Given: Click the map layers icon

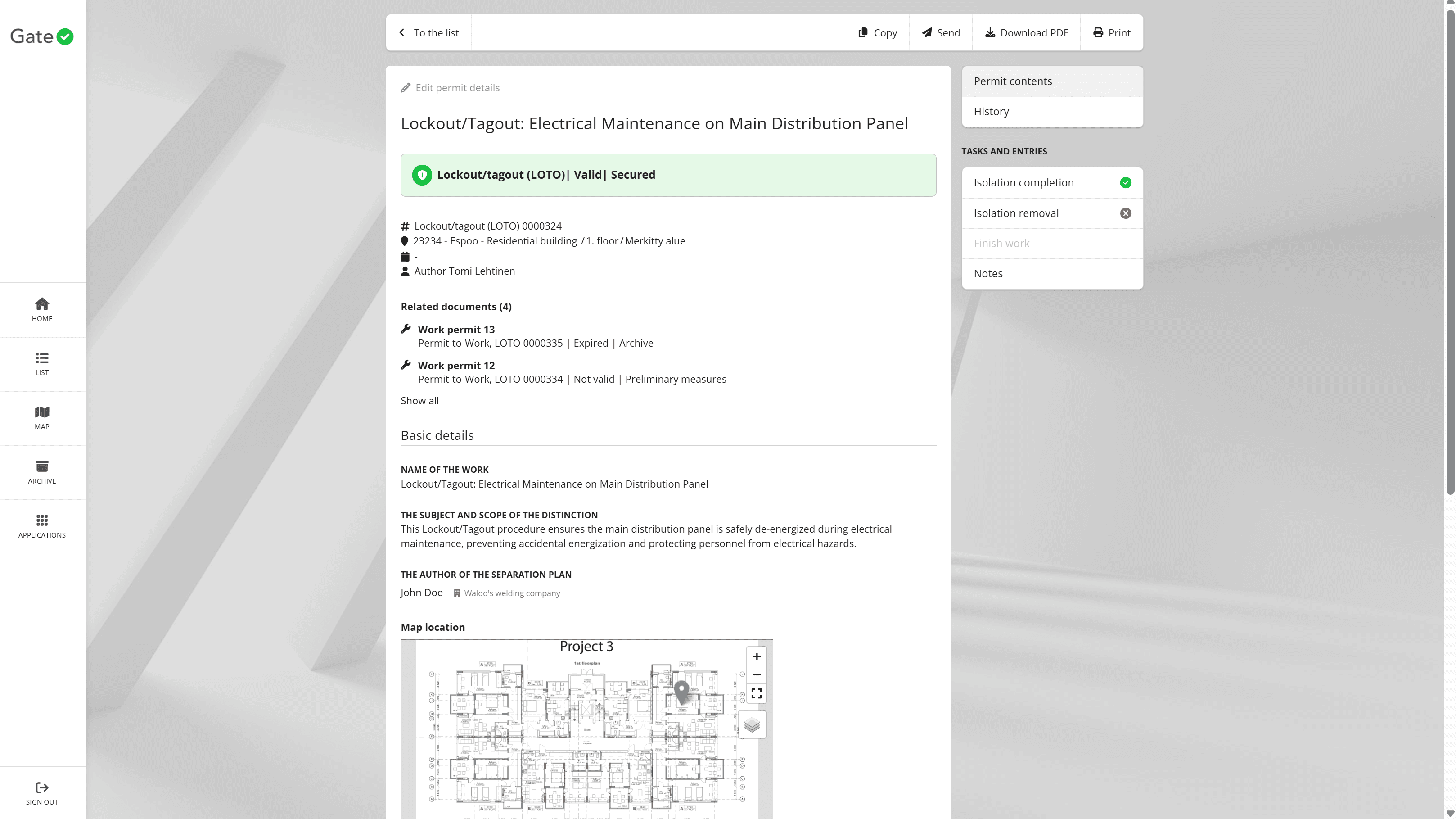Looking at the screenshot, I should (x=752, y=725).
